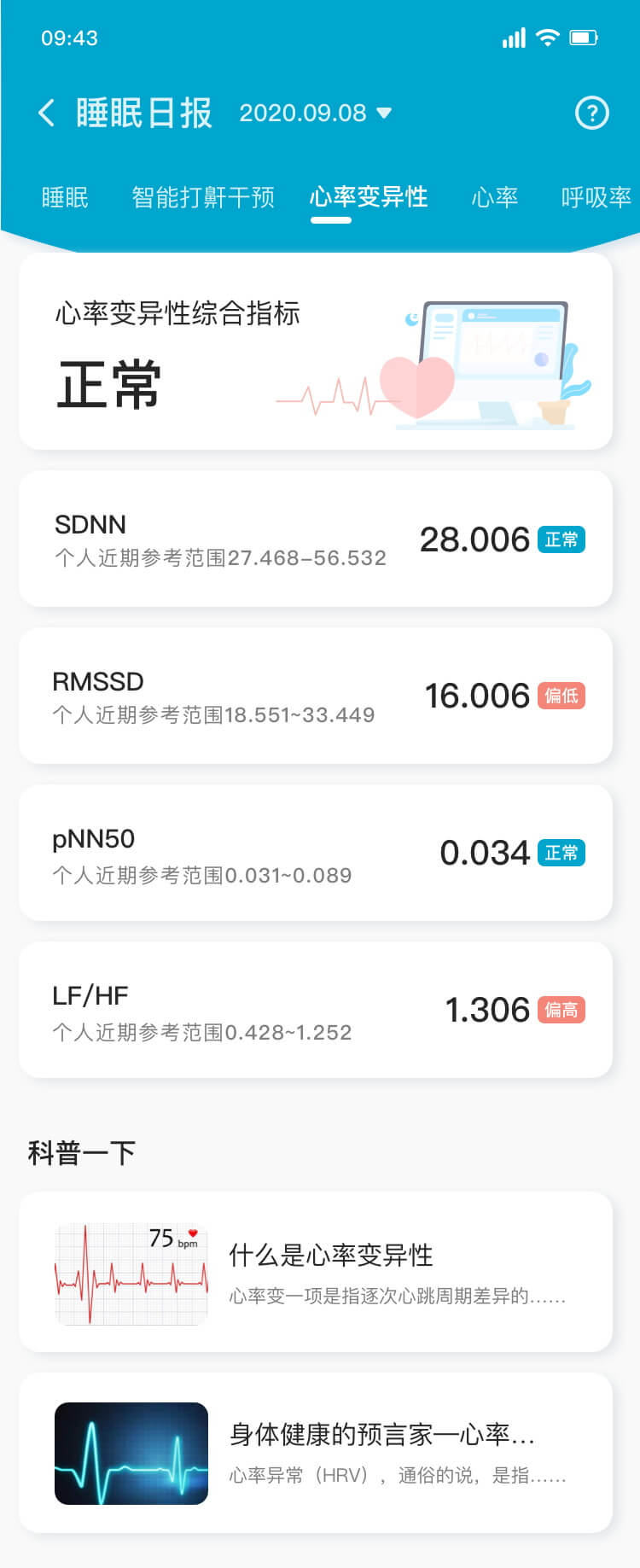Screen dimensions: 640x1568
Task: Open the 呼吸率 tab
Action: point(596,197)
